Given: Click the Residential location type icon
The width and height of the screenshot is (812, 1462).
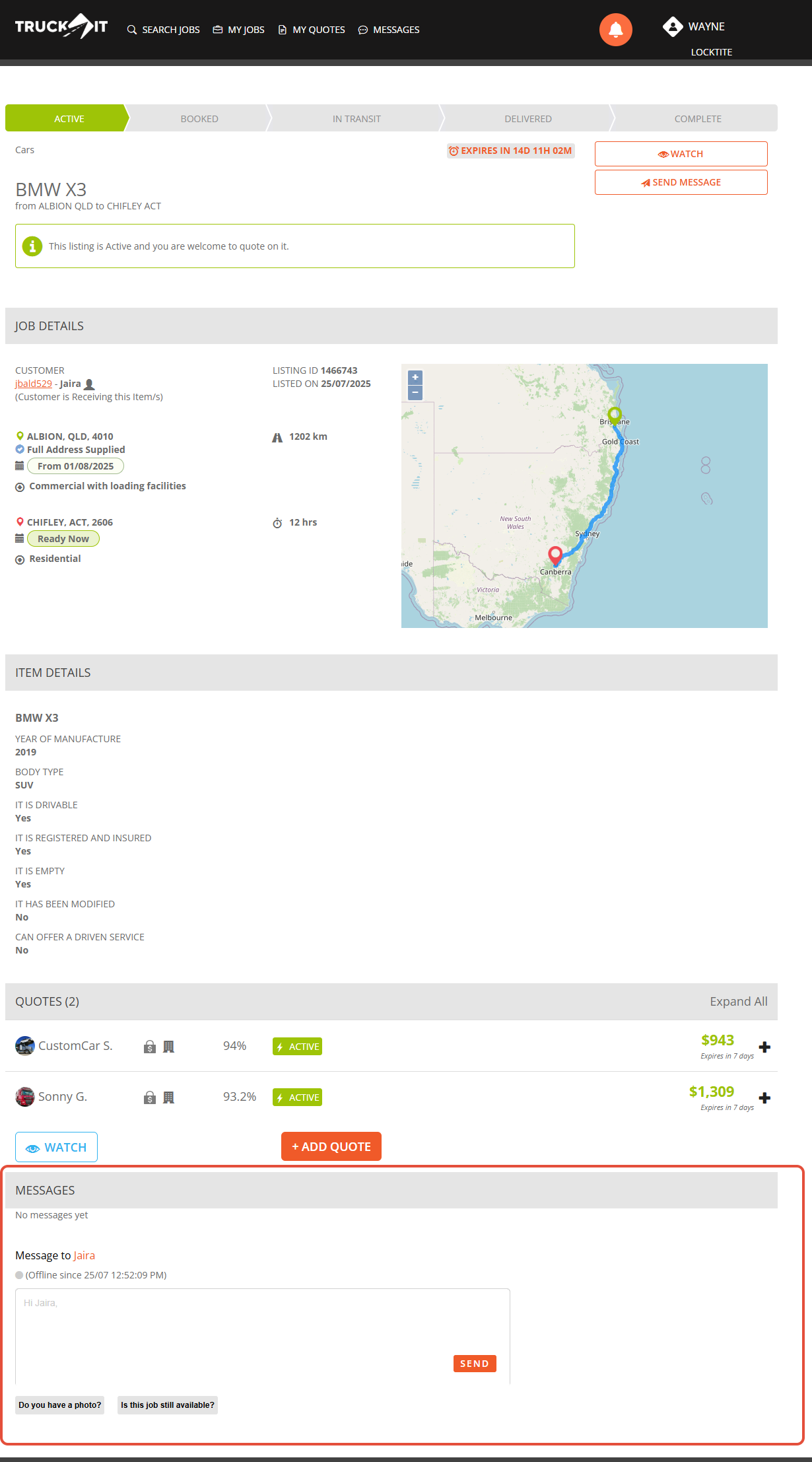Looking at the screenshot, I should (x=20, y=559).
